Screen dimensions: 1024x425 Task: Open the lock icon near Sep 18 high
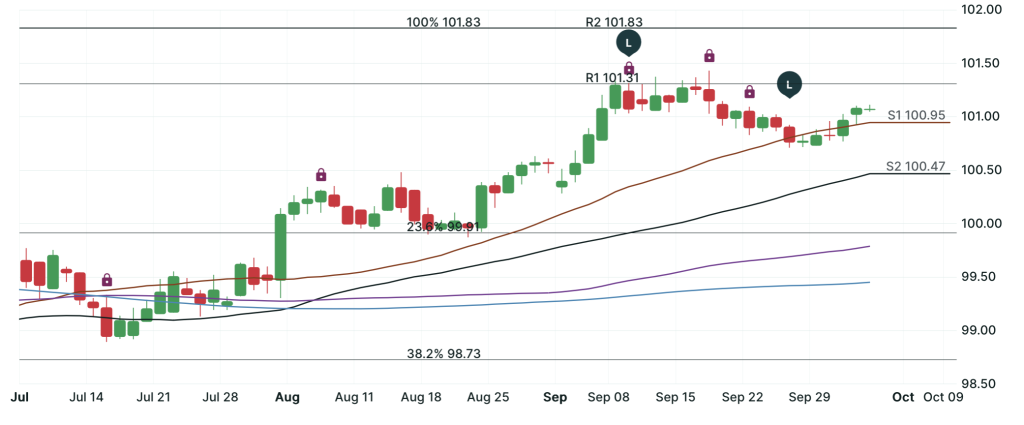(x=709, y=55)
